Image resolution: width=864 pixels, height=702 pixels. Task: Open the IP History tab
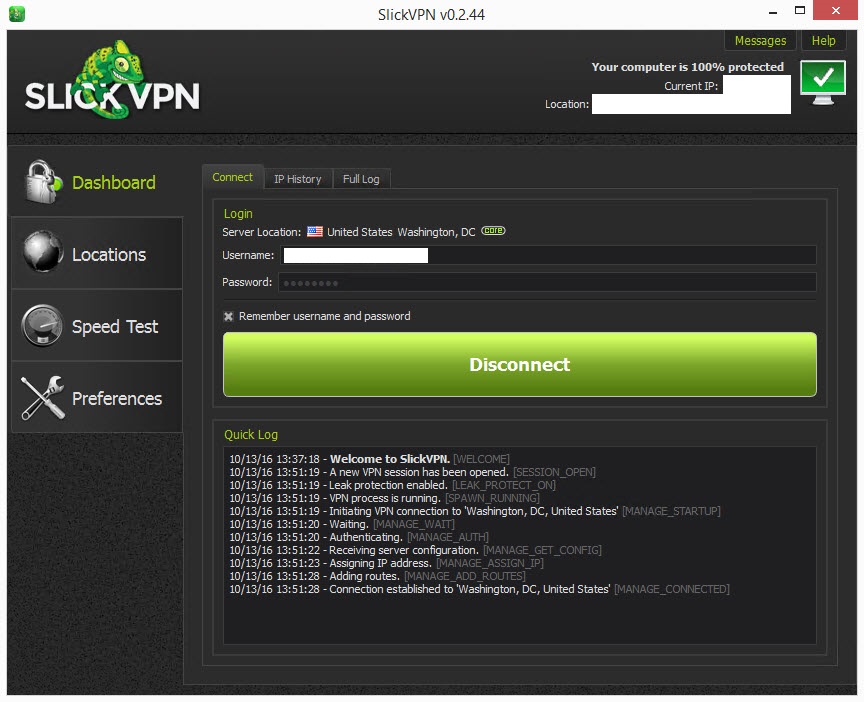(x=298, y=179)
